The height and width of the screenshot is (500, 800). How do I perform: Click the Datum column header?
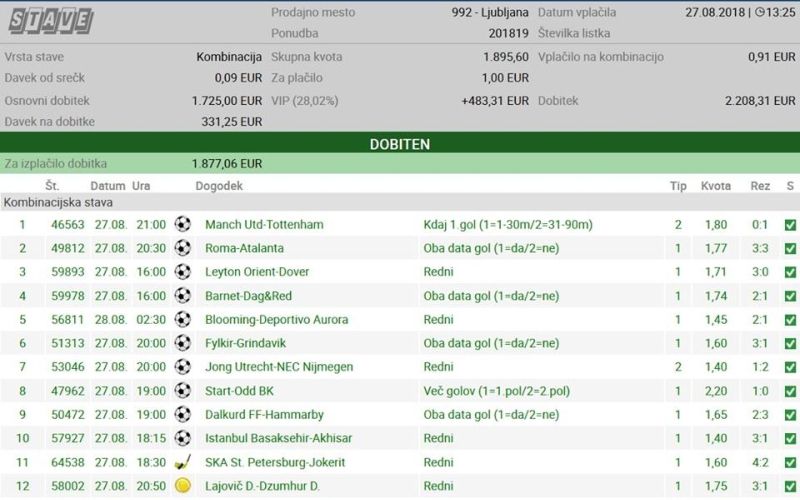108,186
